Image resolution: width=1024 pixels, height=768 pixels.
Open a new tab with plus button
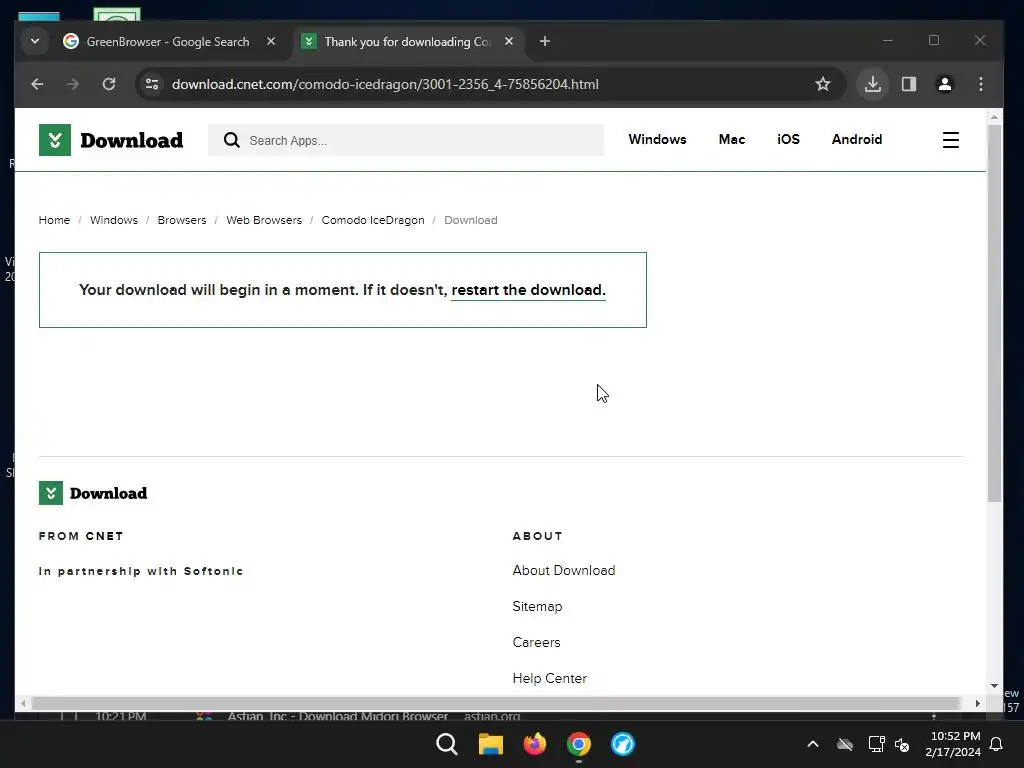pos(545,41)
